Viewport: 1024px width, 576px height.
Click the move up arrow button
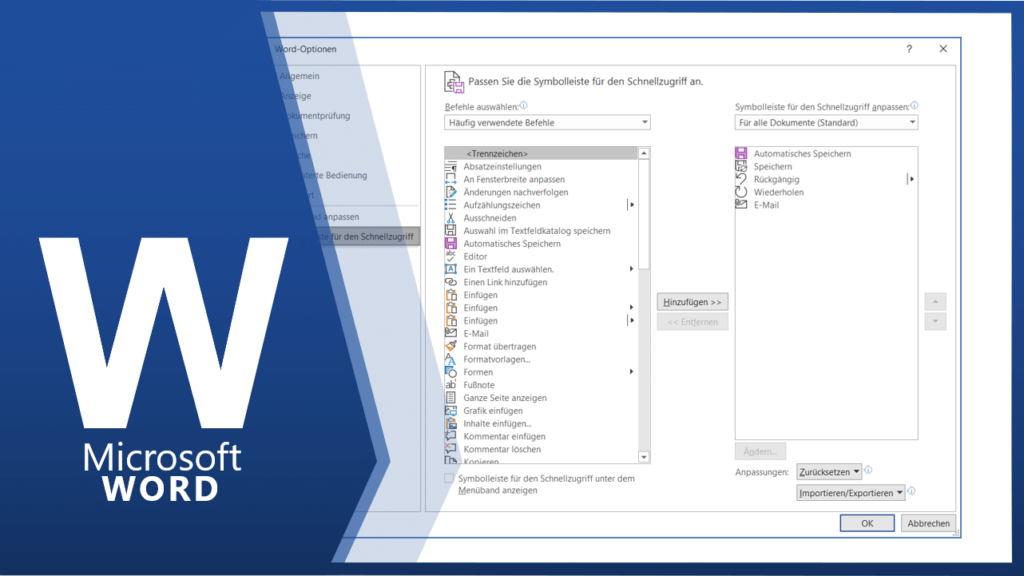coord(935,302)
